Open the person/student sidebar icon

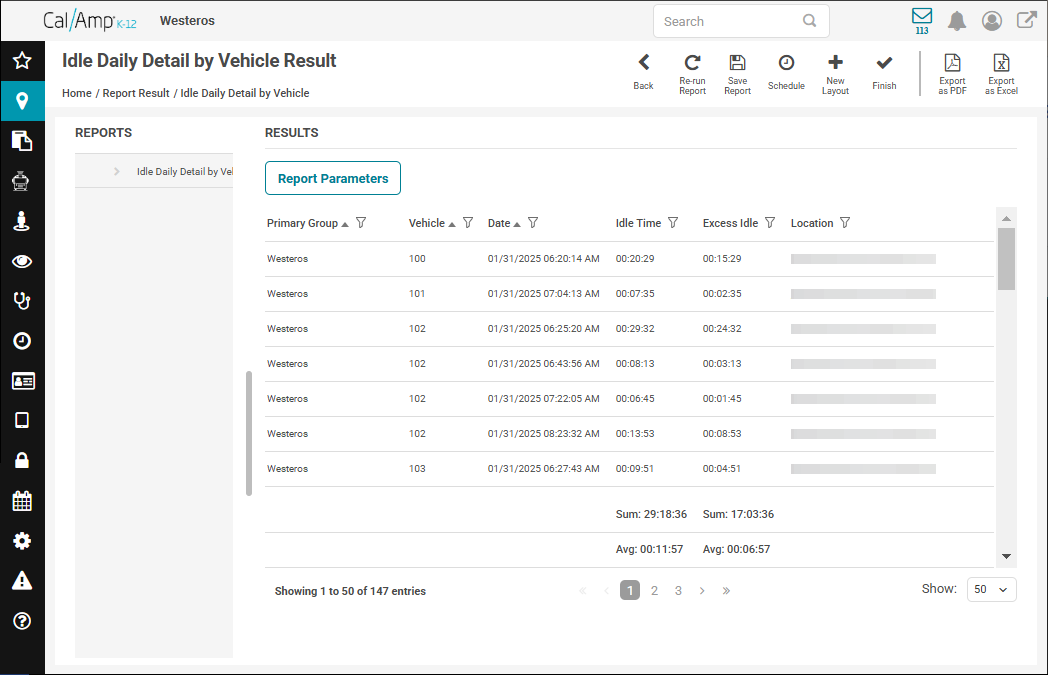[x=21, y=221]
